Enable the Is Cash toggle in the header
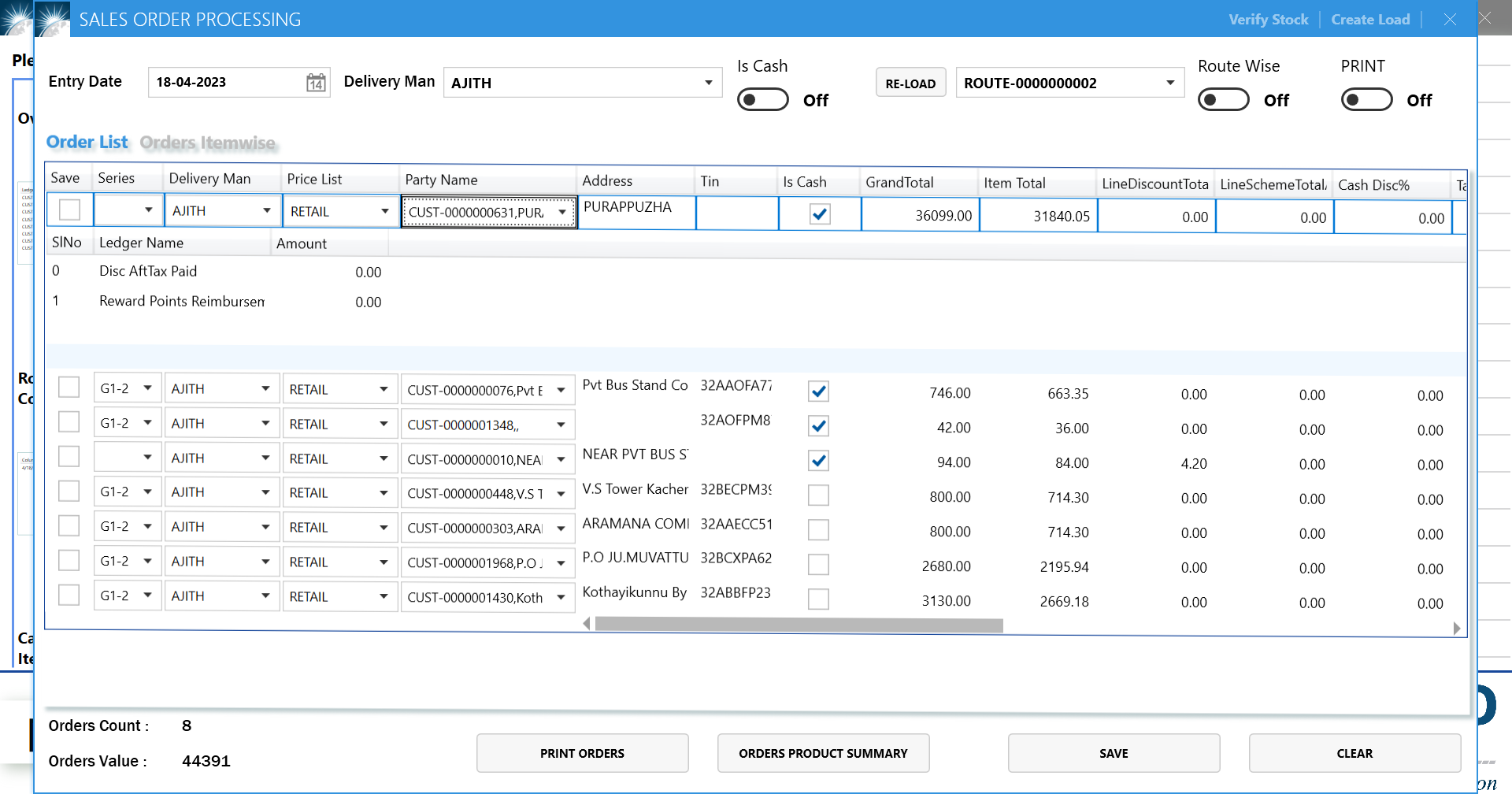 pyautogui.click(x=762, y=99)
